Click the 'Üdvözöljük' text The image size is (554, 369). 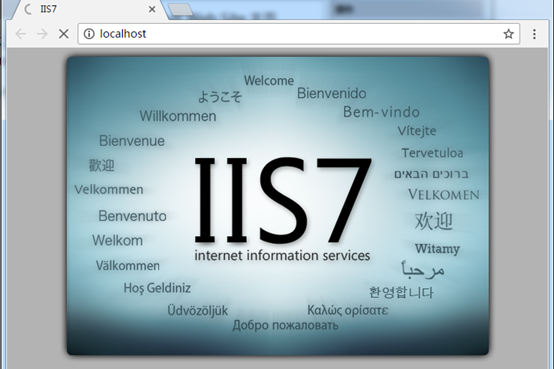pos(198,310)
